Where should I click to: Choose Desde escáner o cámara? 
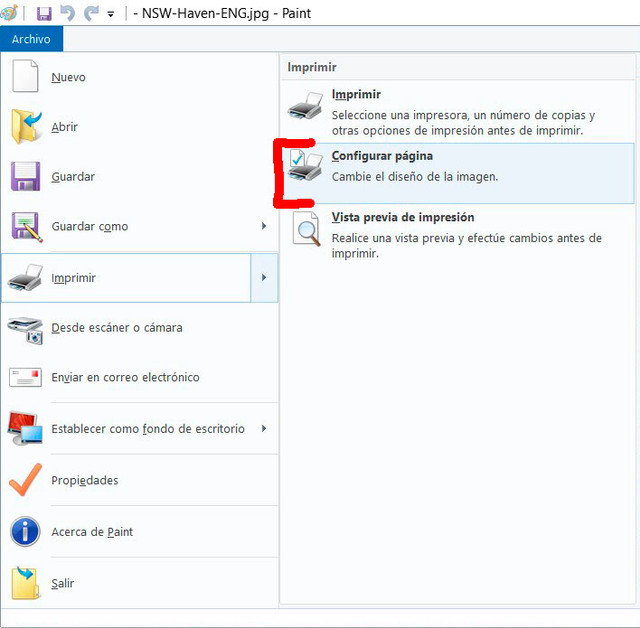click(117, 328)
